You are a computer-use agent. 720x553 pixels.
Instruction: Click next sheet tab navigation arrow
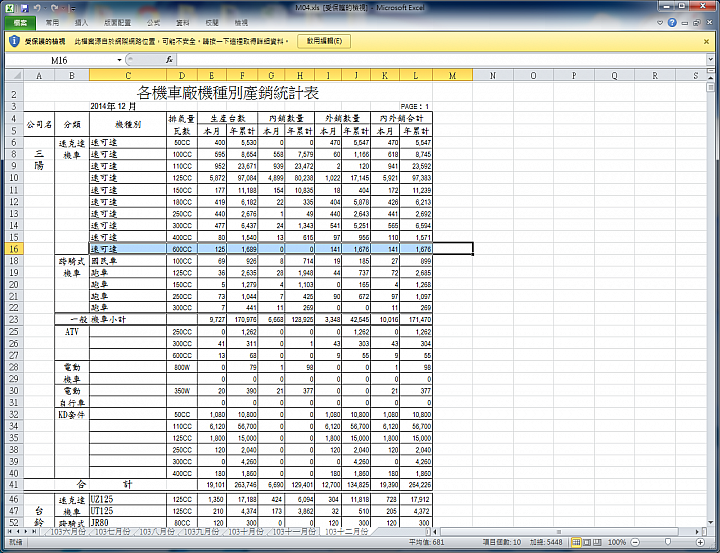coord(26,531)
